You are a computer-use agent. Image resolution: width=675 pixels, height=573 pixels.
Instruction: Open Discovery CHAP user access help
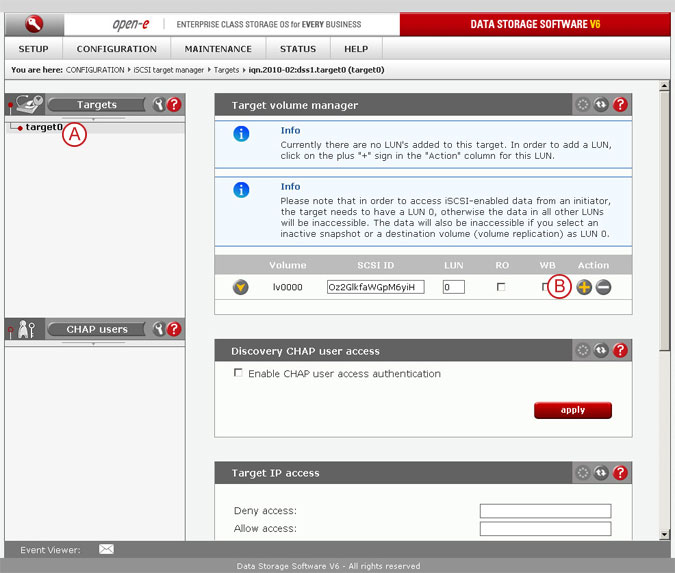coord(620,350)
